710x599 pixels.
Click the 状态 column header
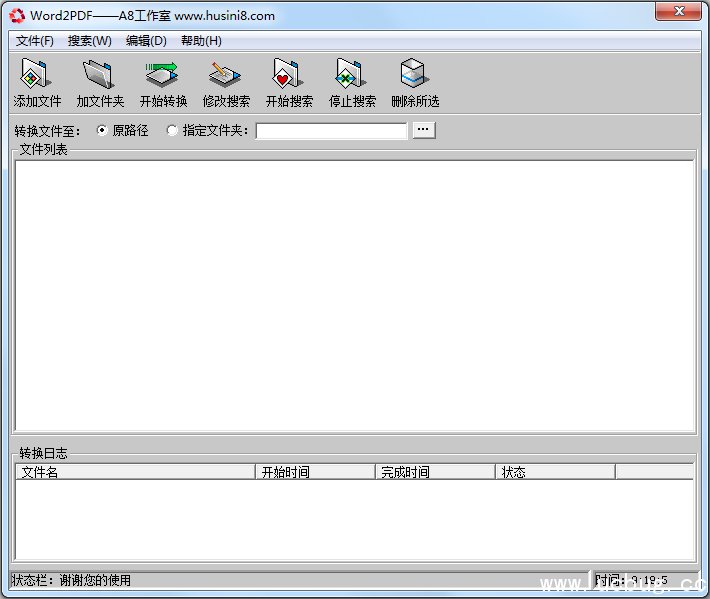[555, 472]
